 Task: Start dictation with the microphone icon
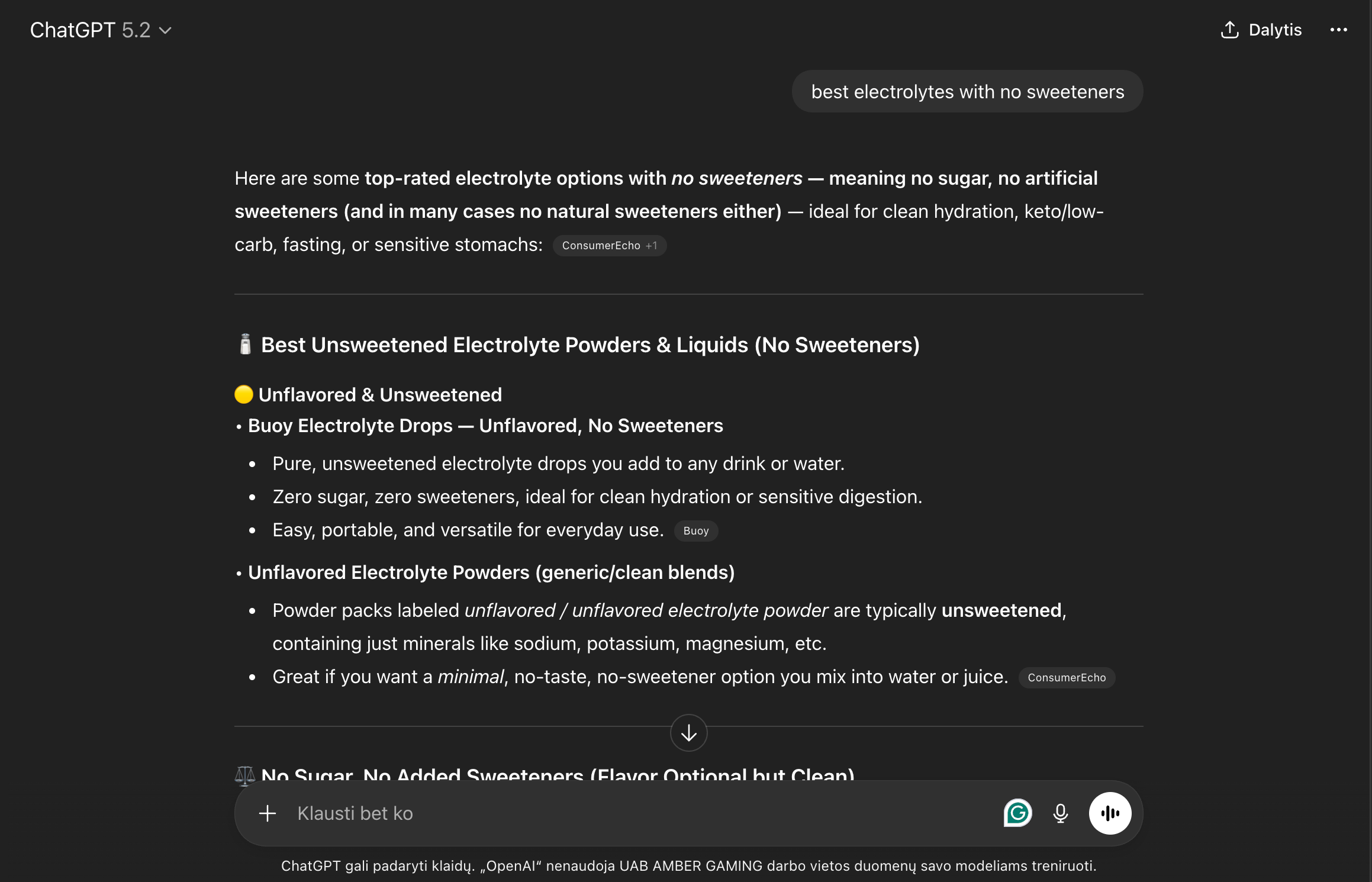coord(1060,813)
